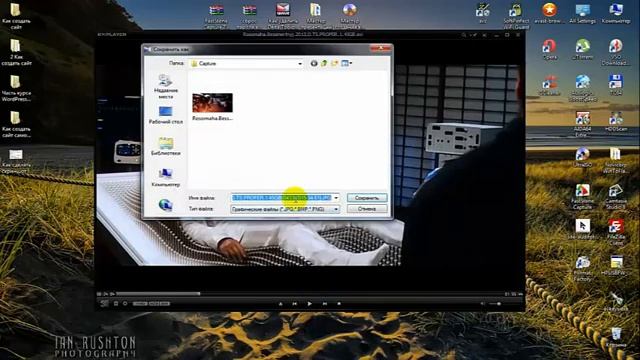Open Библиотеки in the places sidebar
The image size is (640, 360).
pyautogui.click(x=165, y=146)
